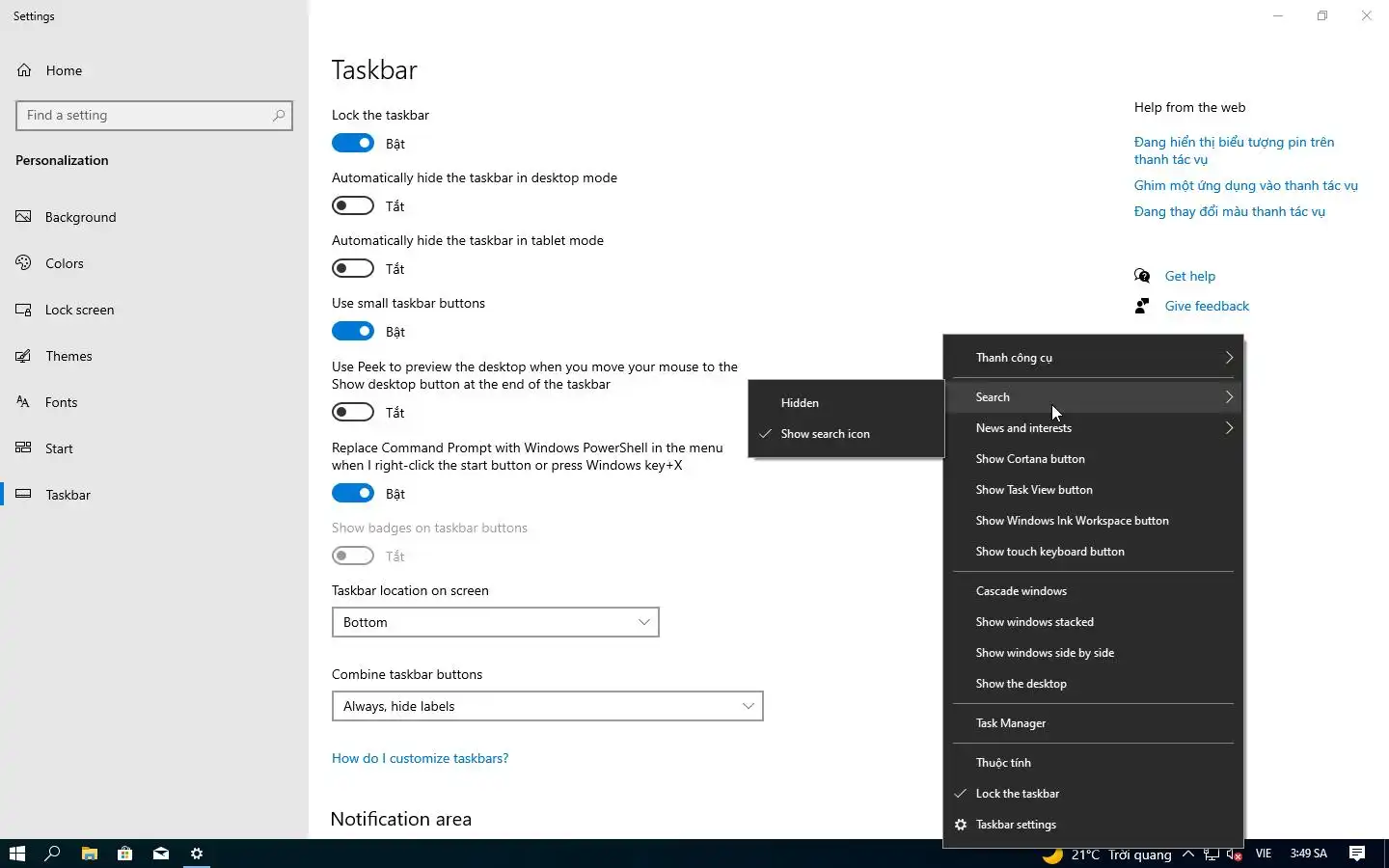Toggle Use small taskbar buttons switch
The image size is (1389, 868).
pyautogui.click(x=353, y=331)
